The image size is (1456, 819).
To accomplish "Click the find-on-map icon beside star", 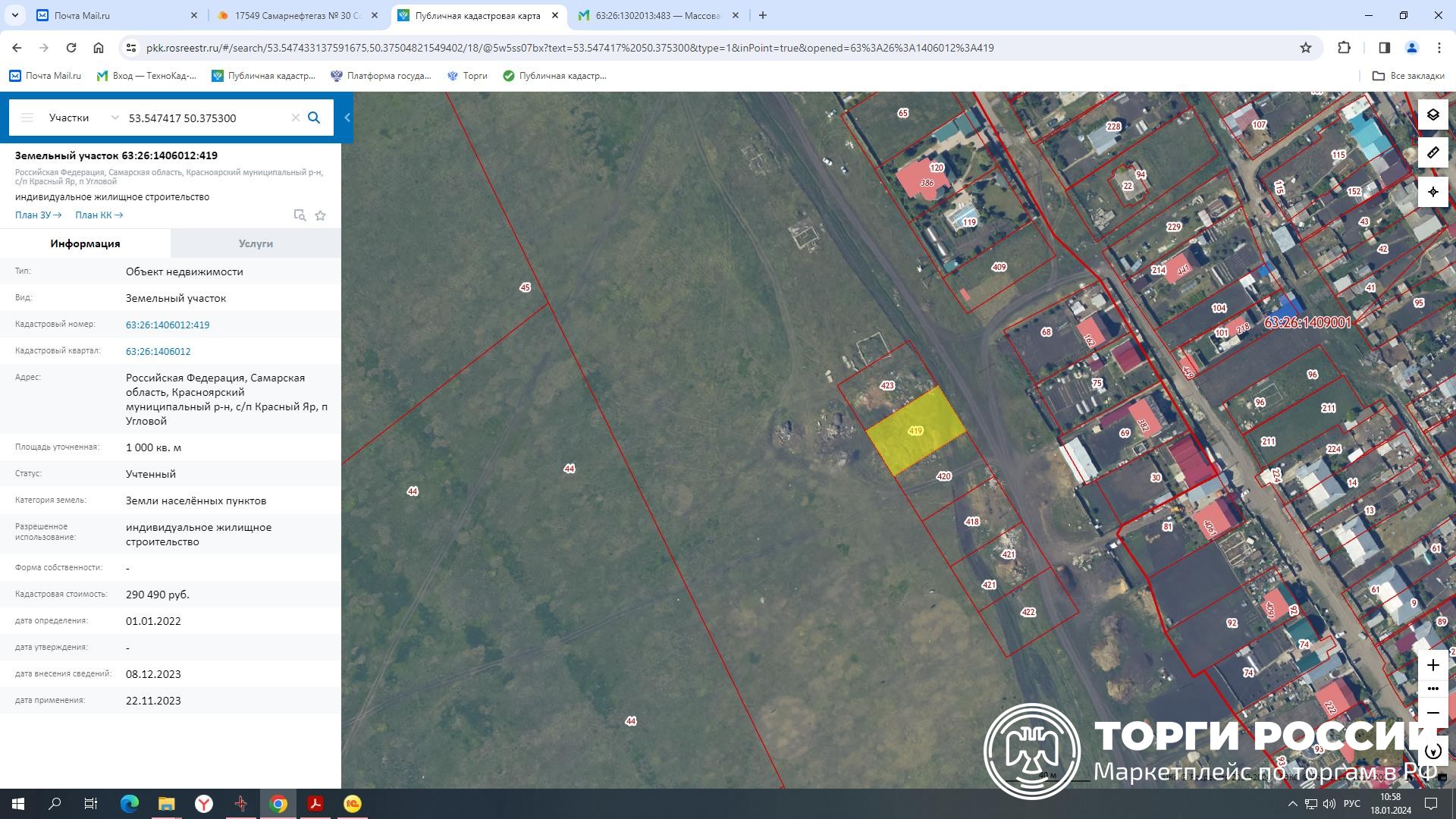I will pos(300,215).
